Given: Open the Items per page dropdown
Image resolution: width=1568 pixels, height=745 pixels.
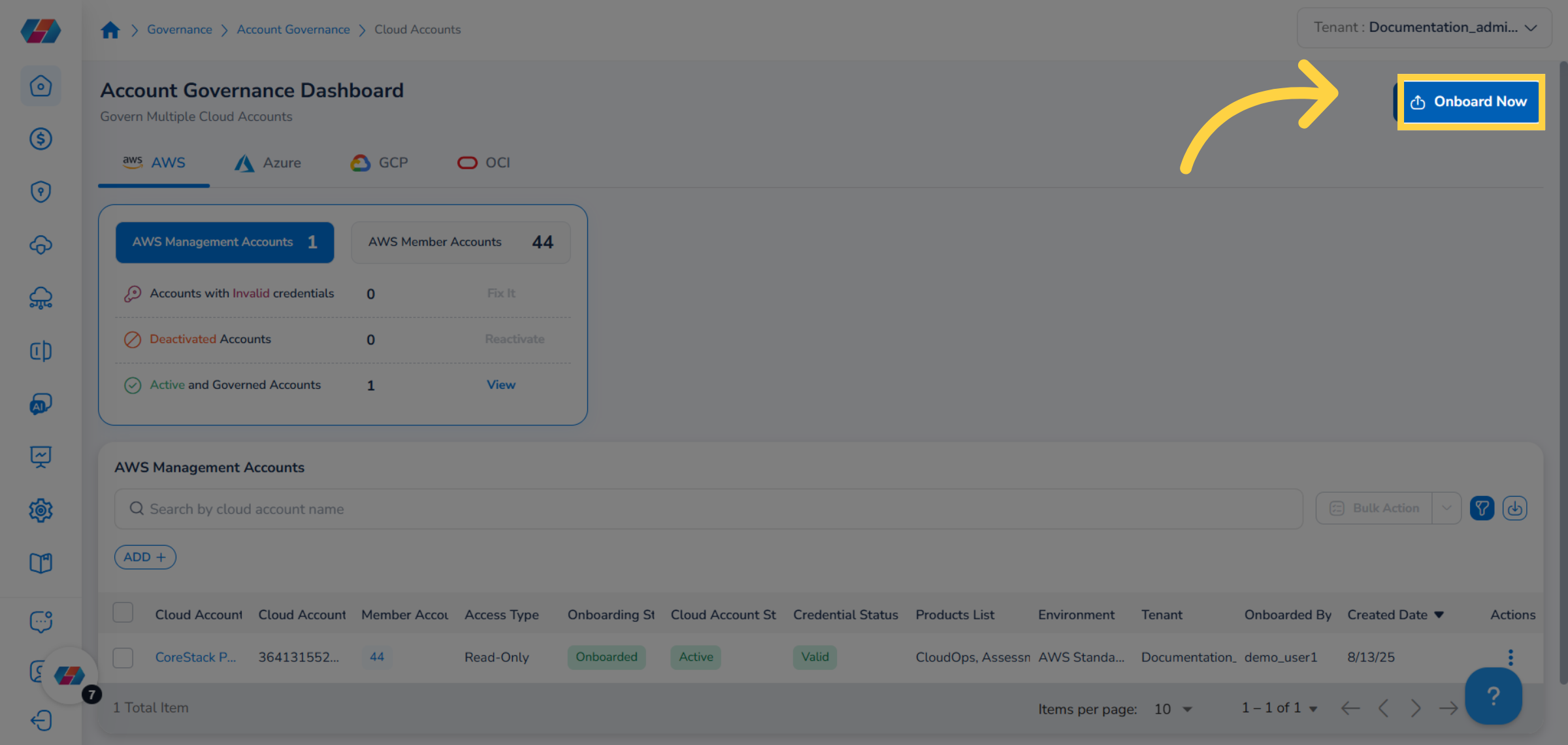Looking at the screenshot, I should coord(1173,709).
